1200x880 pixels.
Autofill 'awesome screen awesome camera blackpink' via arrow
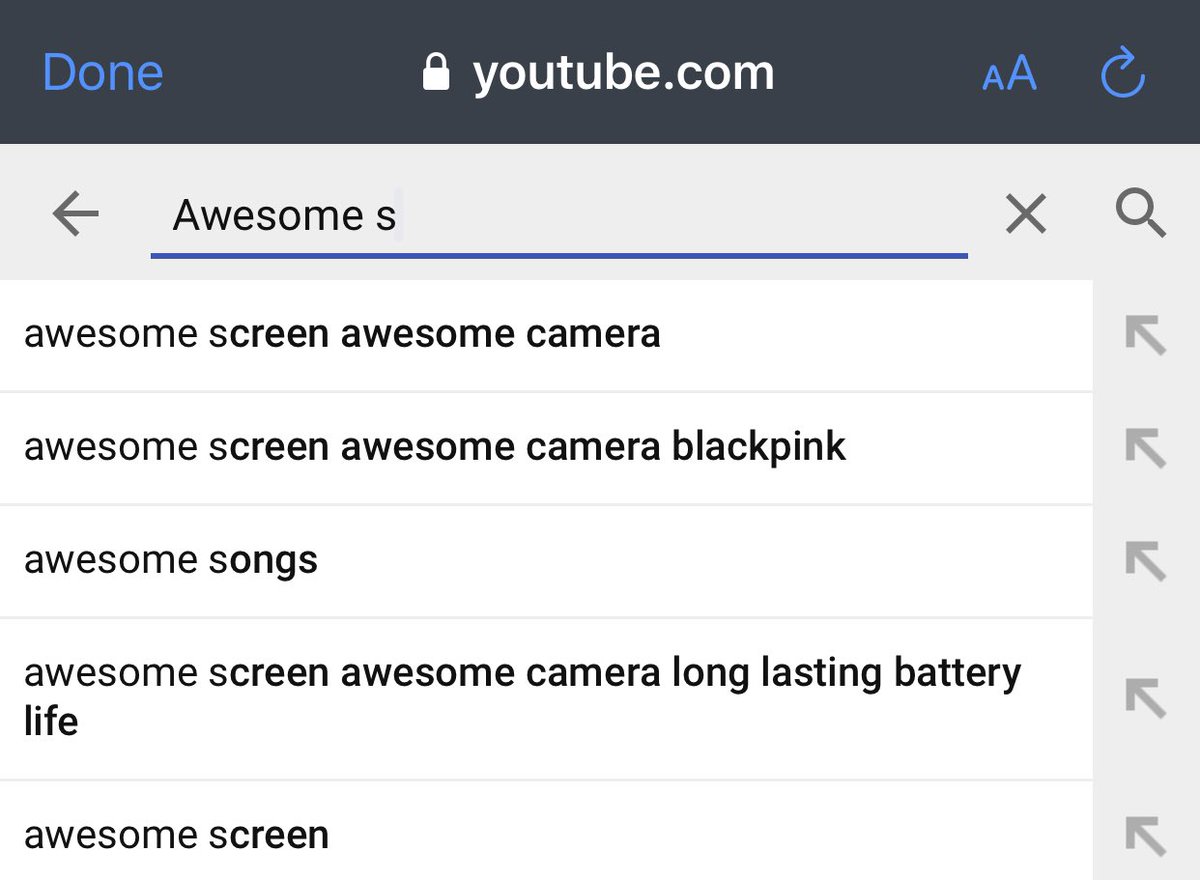click(1144, 448)
